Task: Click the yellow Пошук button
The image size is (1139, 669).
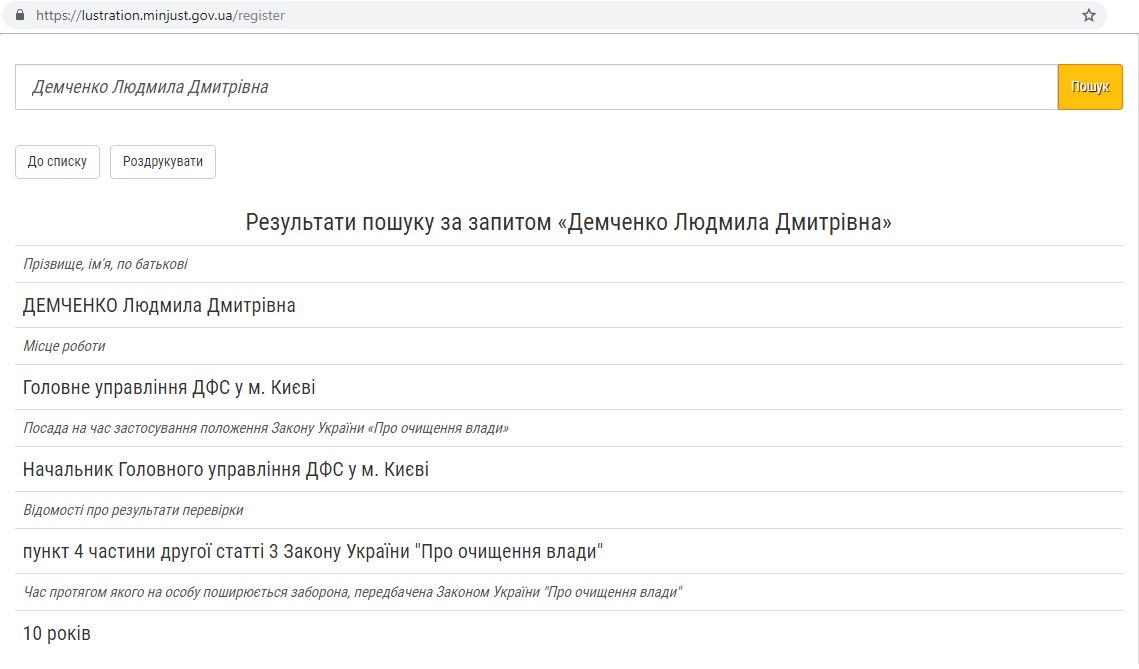Action: point(1090,87)
